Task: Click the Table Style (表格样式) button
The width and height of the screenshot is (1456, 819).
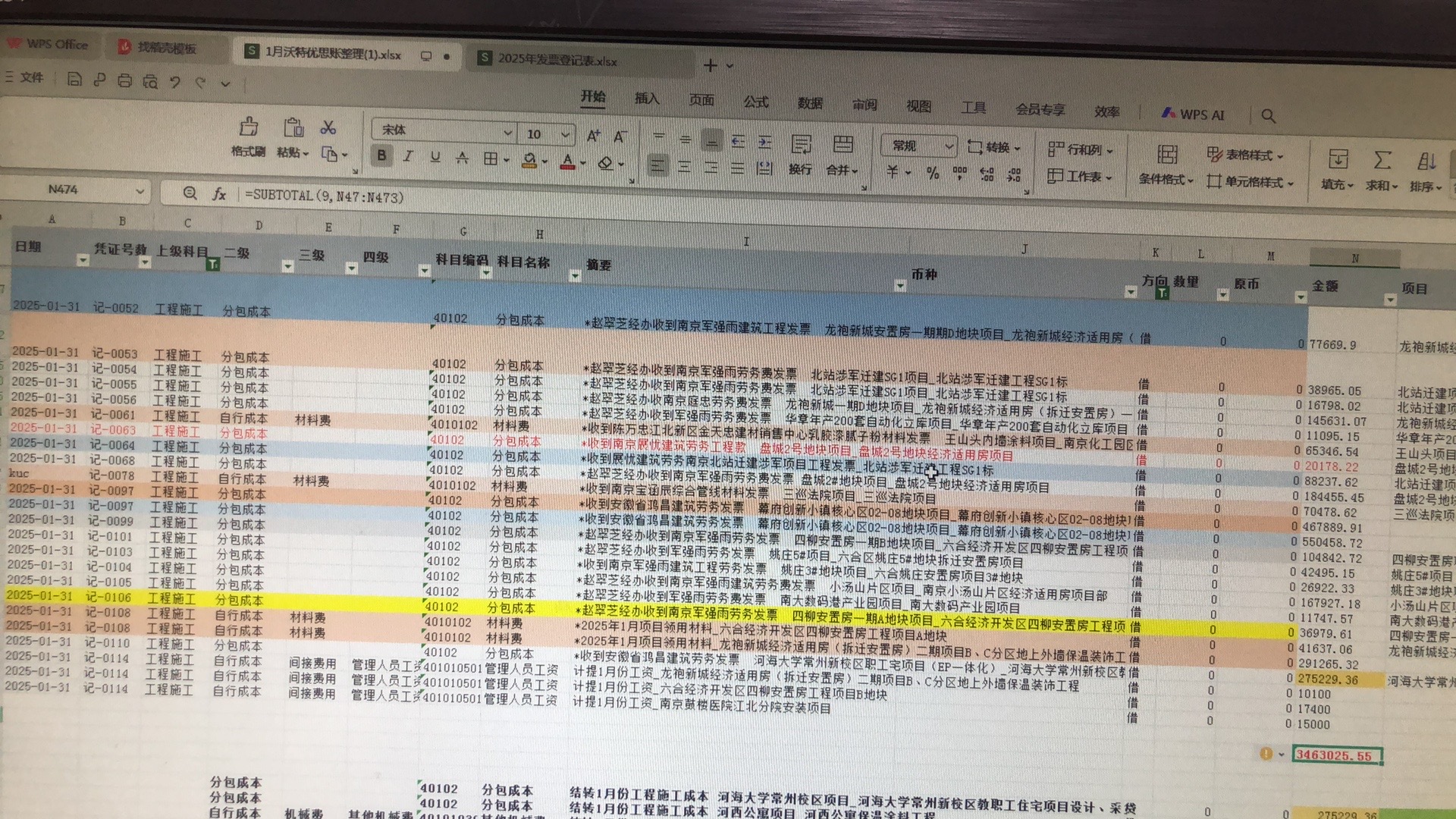Action: click(x=1245, y=155)
